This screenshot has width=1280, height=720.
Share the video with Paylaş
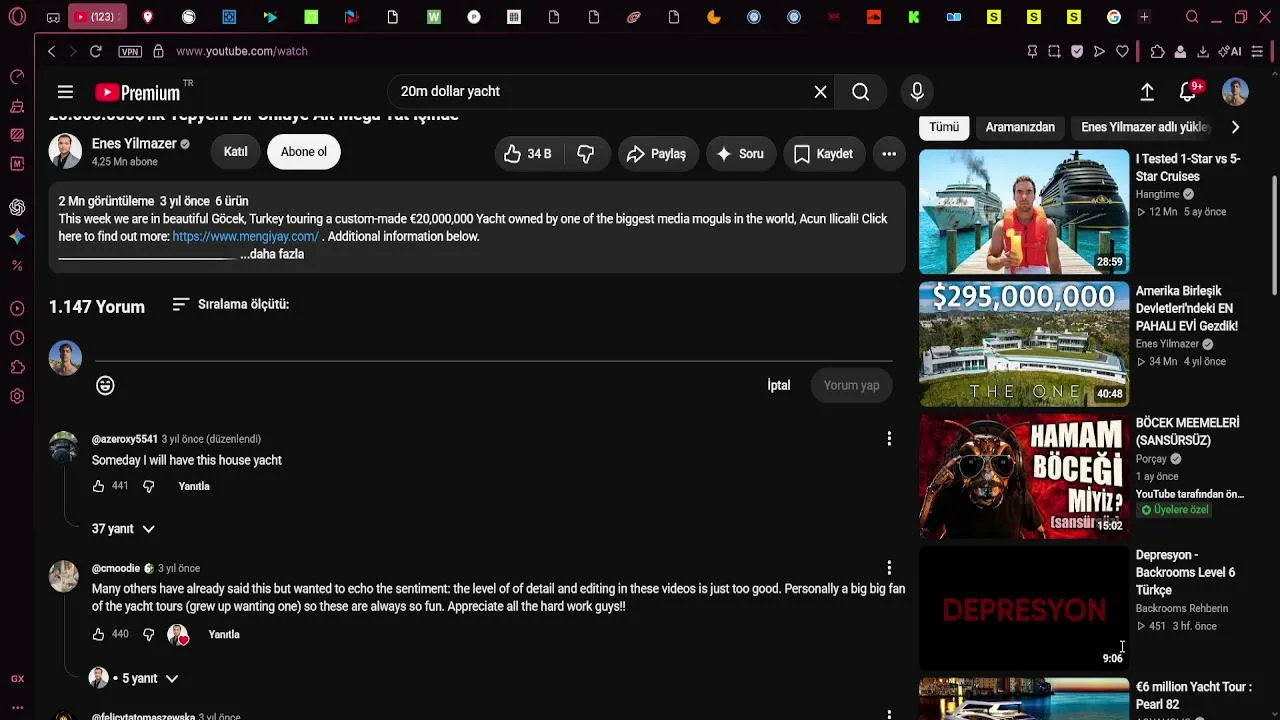[657, 153]
